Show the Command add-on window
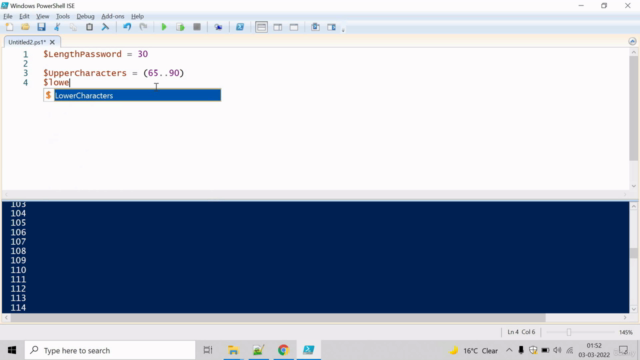Screen dimensions: 640x360 [315, 27]
